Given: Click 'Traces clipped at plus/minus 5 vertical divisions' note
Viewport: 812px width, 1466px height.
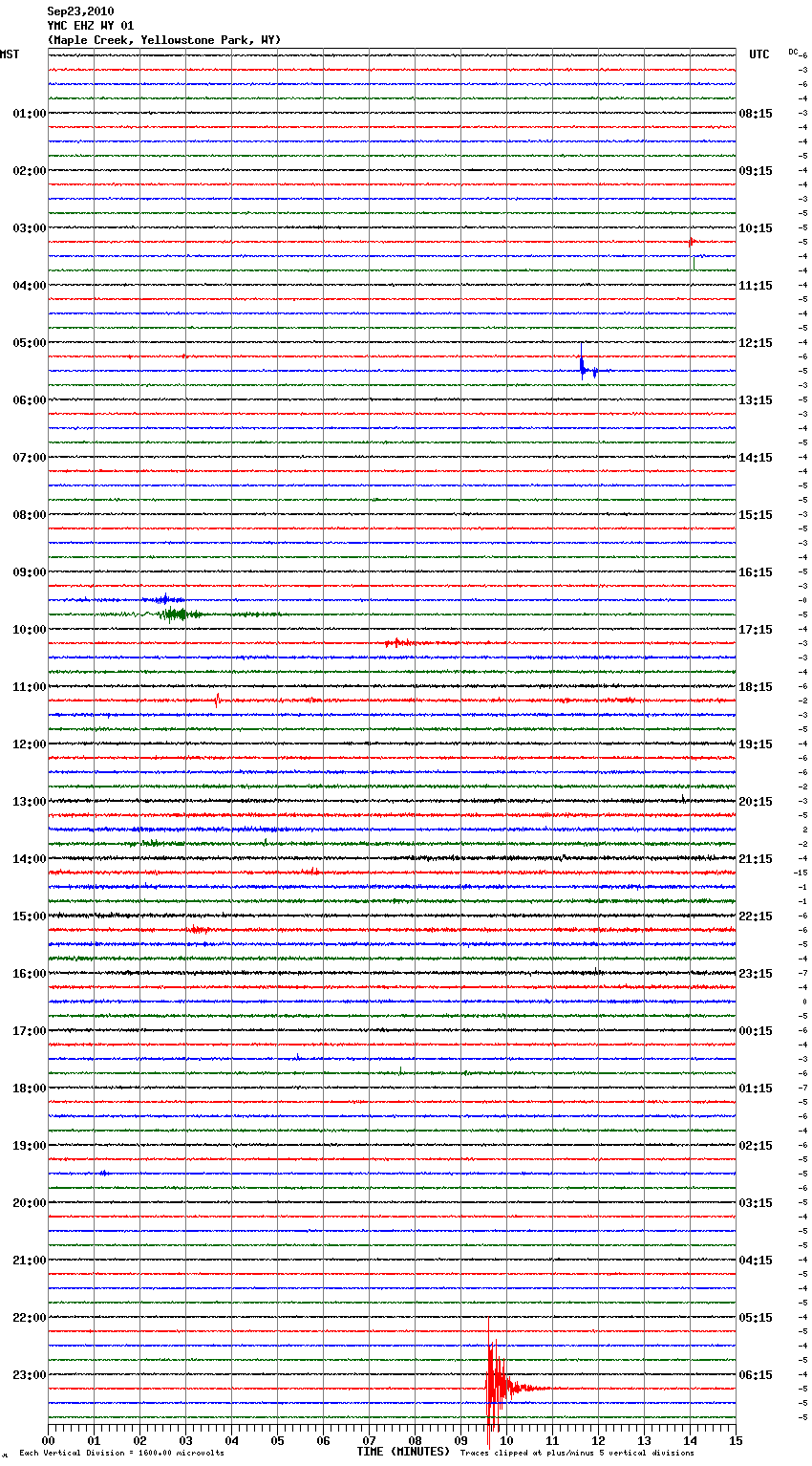Looking at the screenshot, I should click(x=577, y=1454).
